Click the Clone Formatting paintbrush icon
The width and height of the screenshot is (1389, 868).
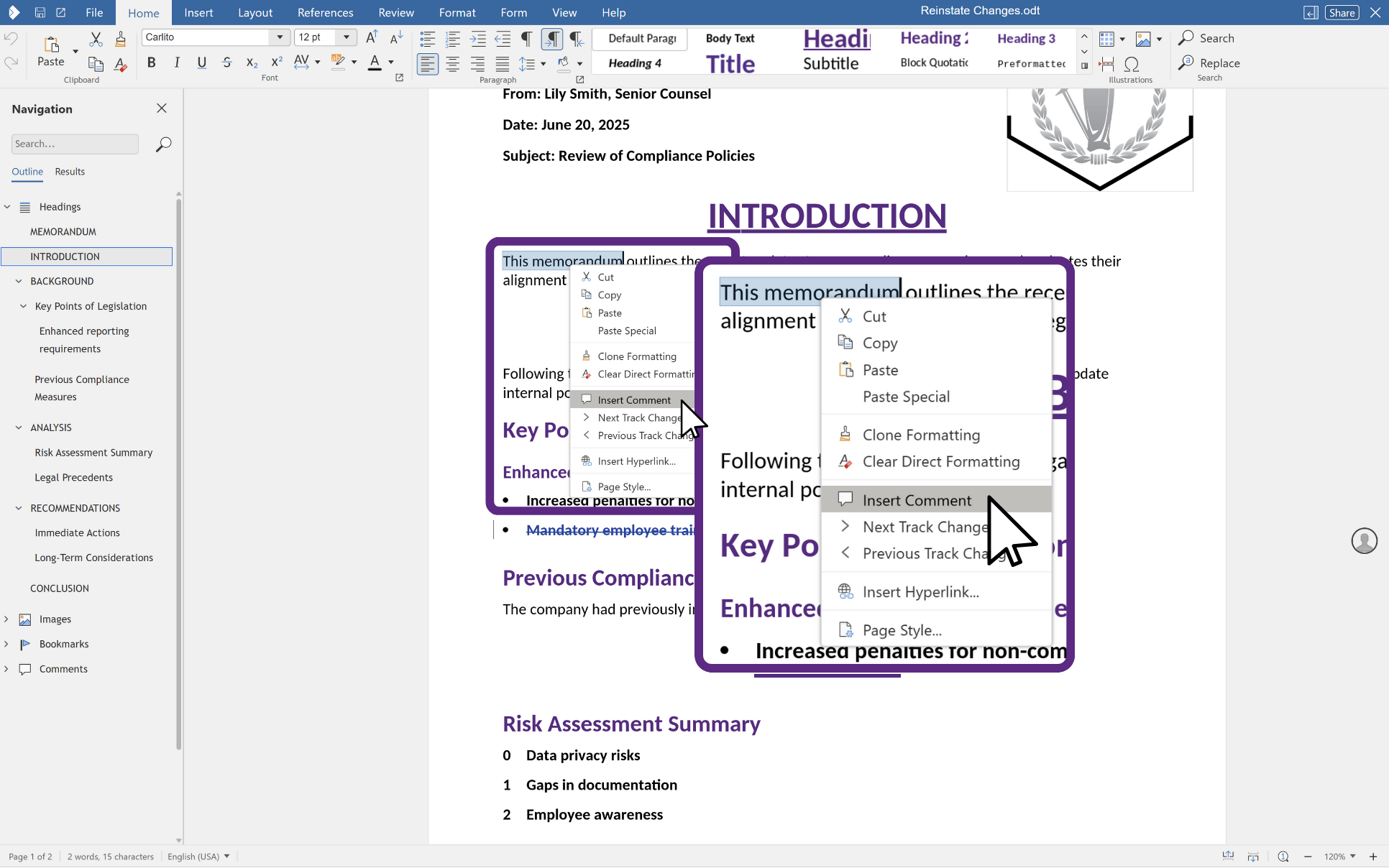(x=121, y=39)
